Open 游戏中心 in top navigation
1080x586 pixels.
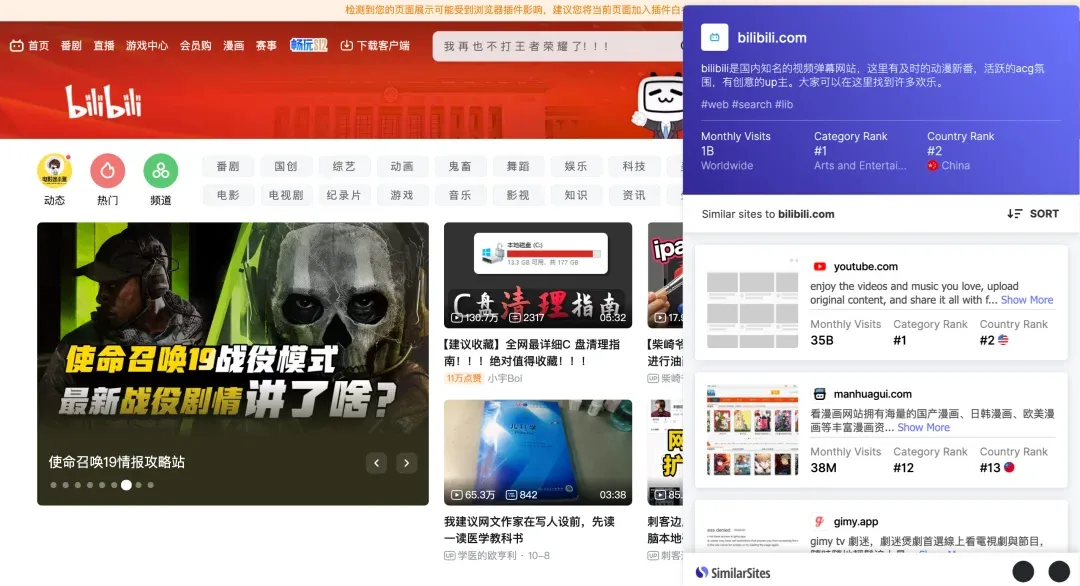pyautogui.click(x=147, y=45)
